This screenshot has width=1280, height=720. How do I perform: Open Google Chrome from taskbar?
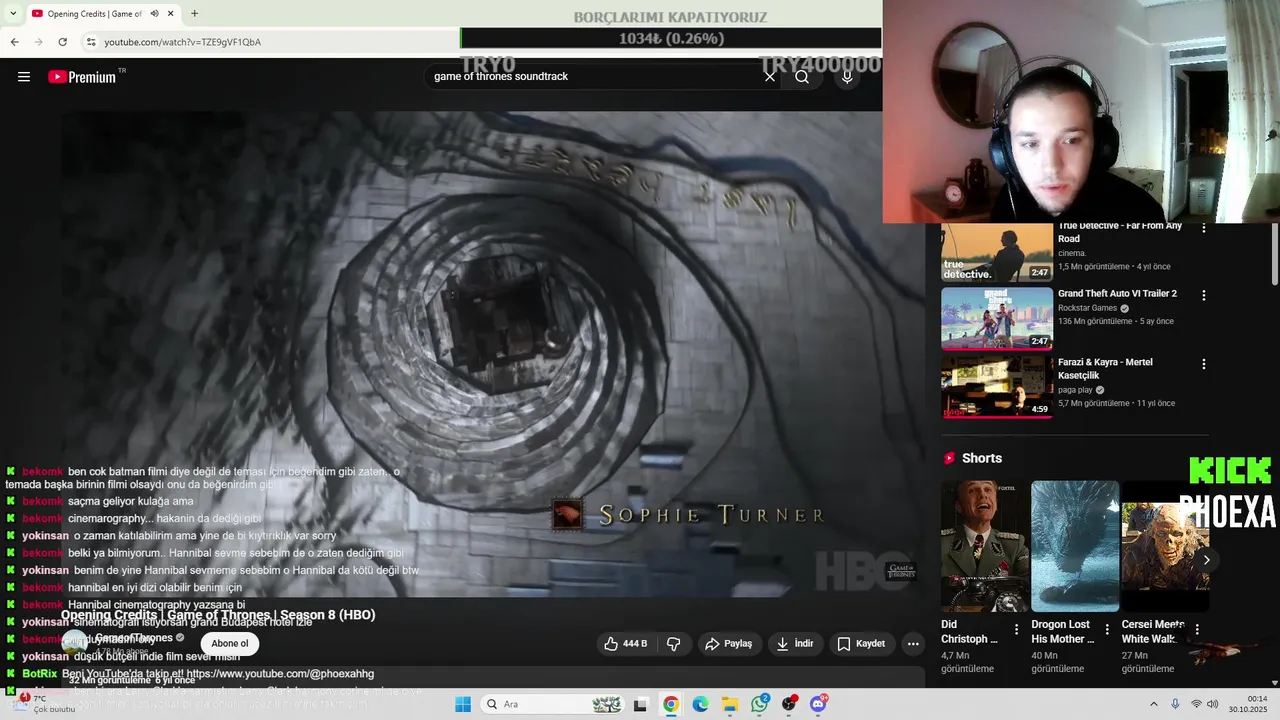tap(671, 704)
